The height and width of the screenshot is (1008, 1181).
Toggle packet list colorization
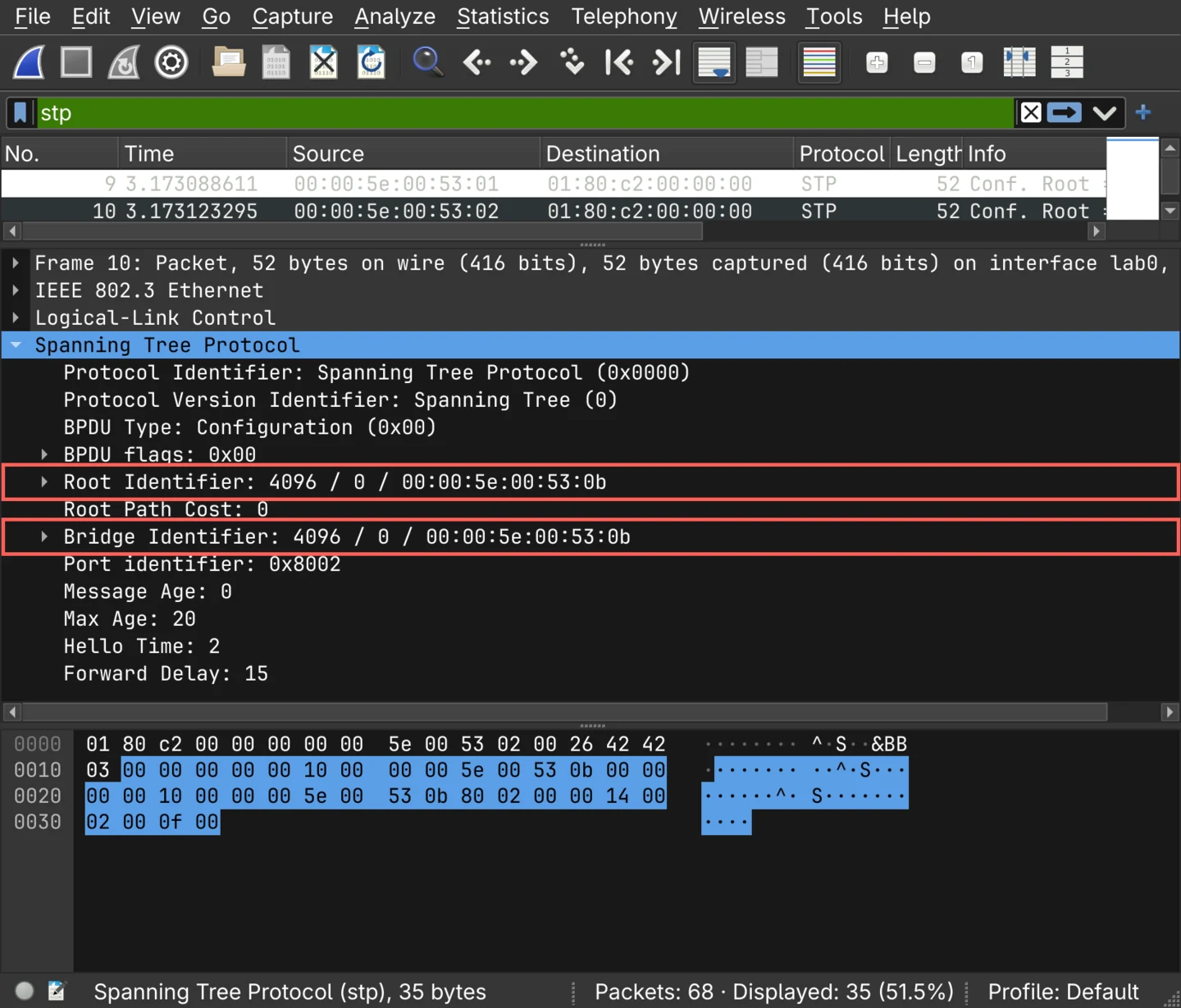pyautogui.click(x=819, y=62)
